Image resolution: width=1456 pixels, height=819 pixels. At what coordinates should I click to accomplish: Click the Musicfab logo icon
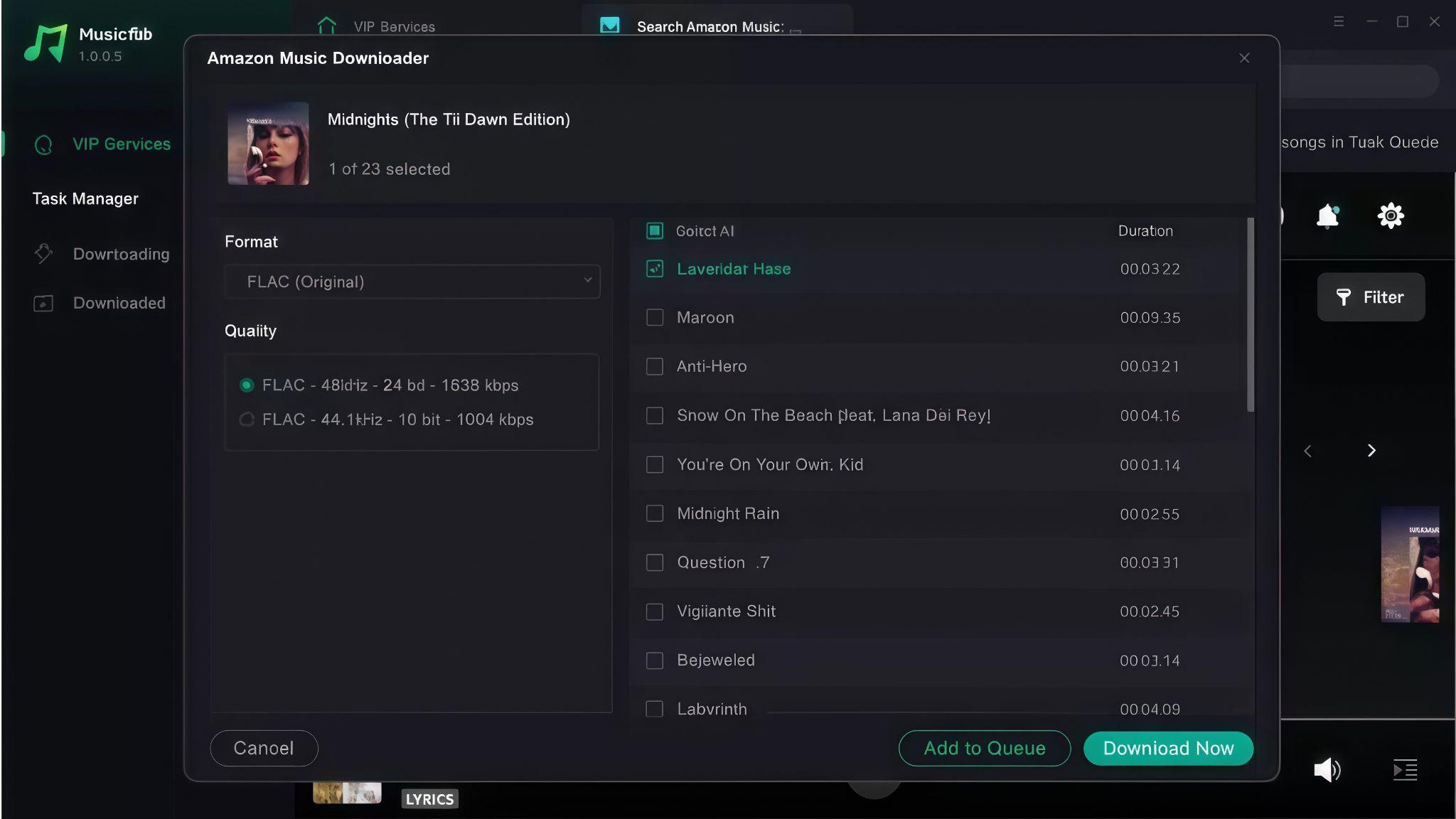(x=45, y=43)
